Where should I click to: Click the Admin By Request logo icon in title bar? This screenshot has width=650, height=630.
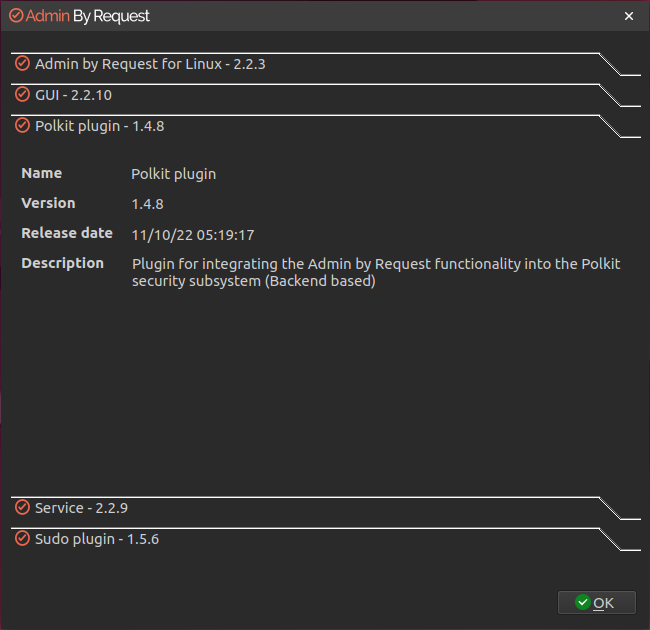click(16, 16)
